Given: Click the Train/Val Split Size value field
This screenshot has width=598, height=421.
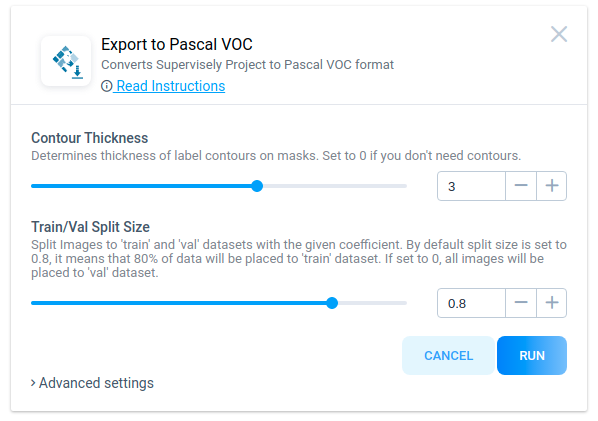Looking at the screenshot, I should tap(471, 303).
